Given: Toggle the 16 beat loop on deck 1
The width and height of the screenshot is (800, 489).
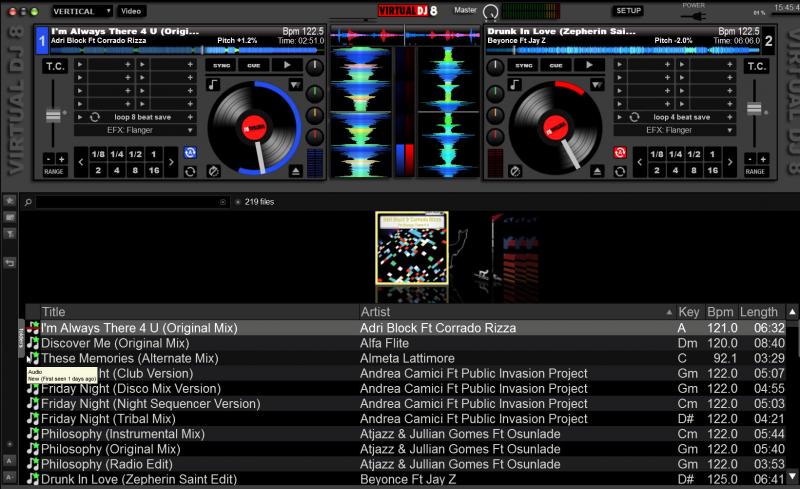Looking at the screenshot, I should (x=154, y=170).
